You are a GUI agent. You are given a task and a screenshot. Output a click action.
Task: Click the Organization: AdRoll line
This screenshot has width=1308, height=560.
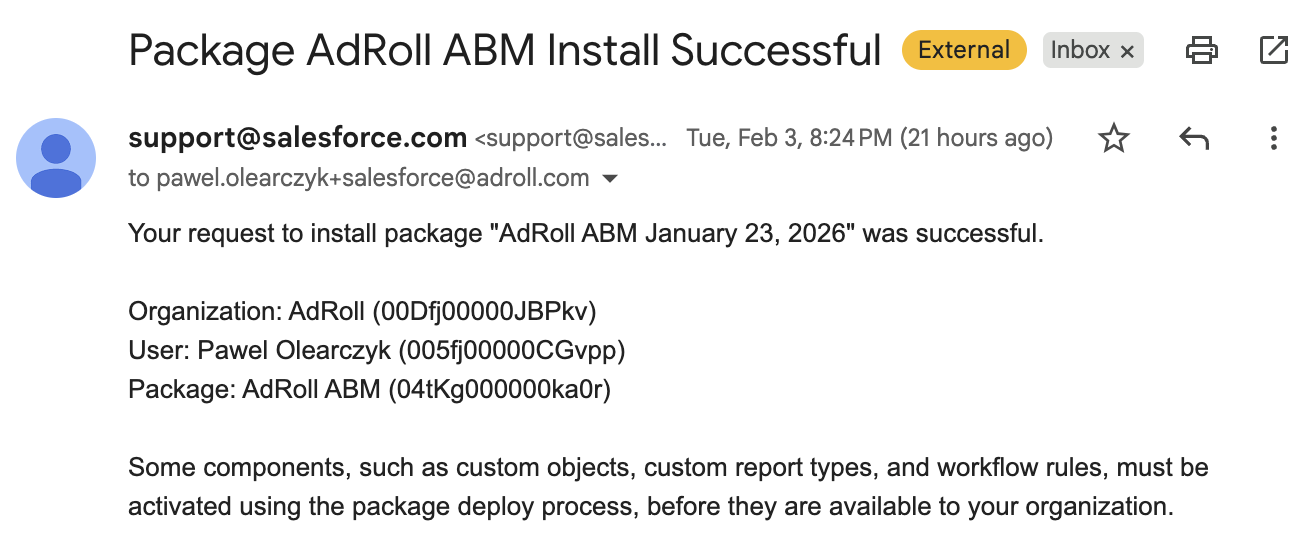click(x=362, y=312)
